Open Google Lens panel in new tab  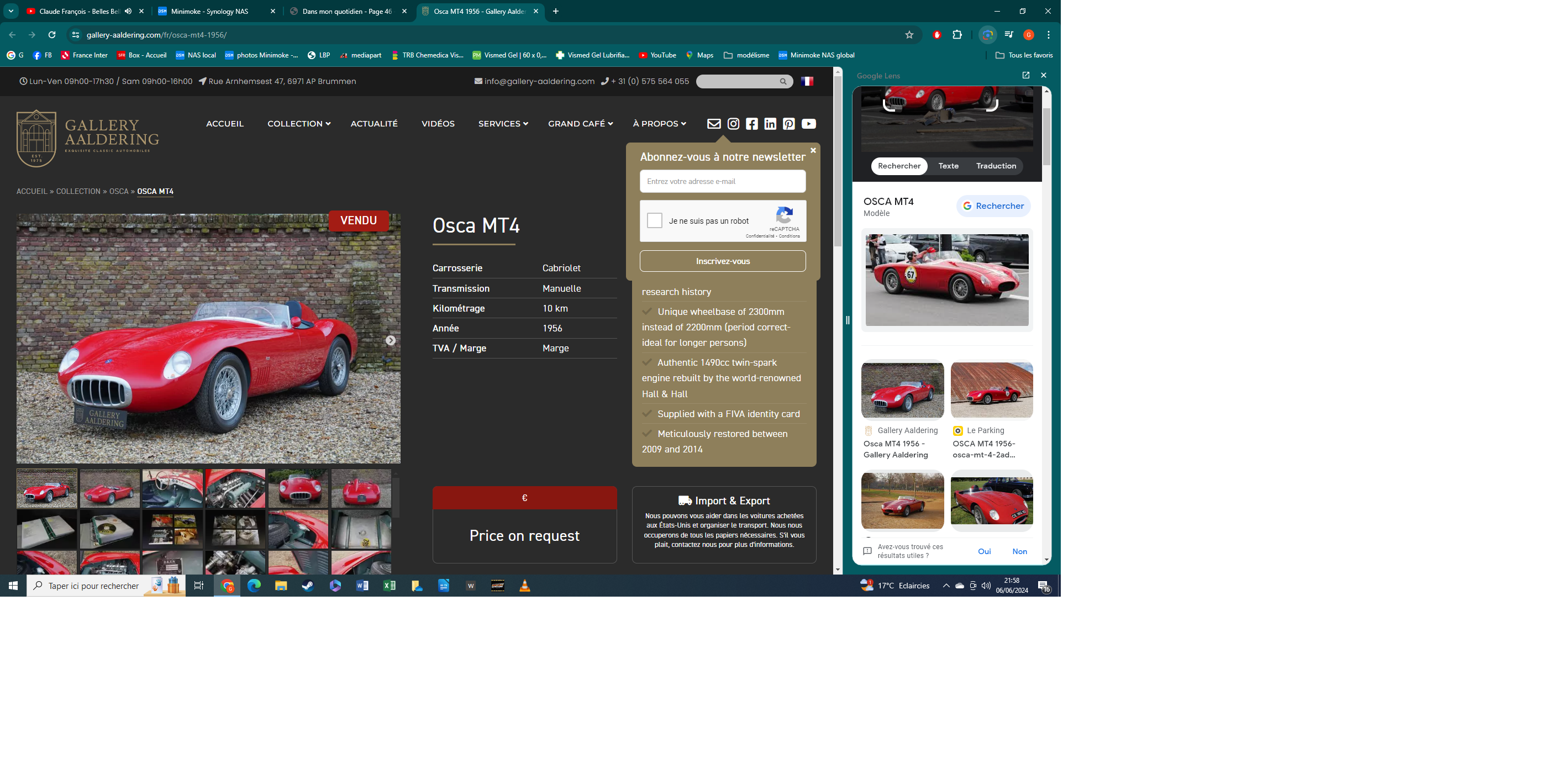pyautogui.click(x=1025, y=75)
